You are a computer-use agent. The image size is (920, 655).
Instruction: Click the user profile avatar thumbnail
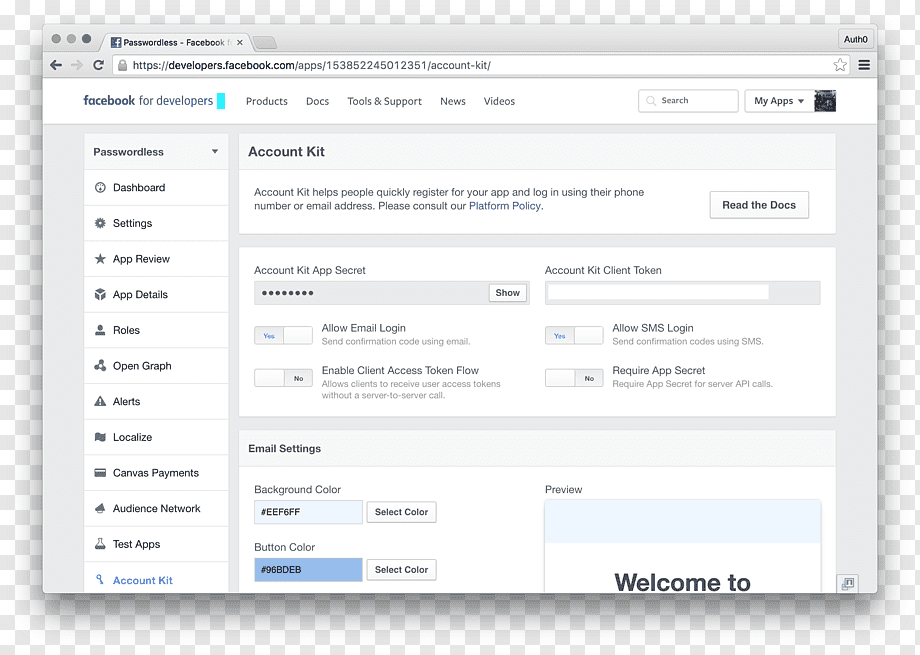tap(825, 101)
